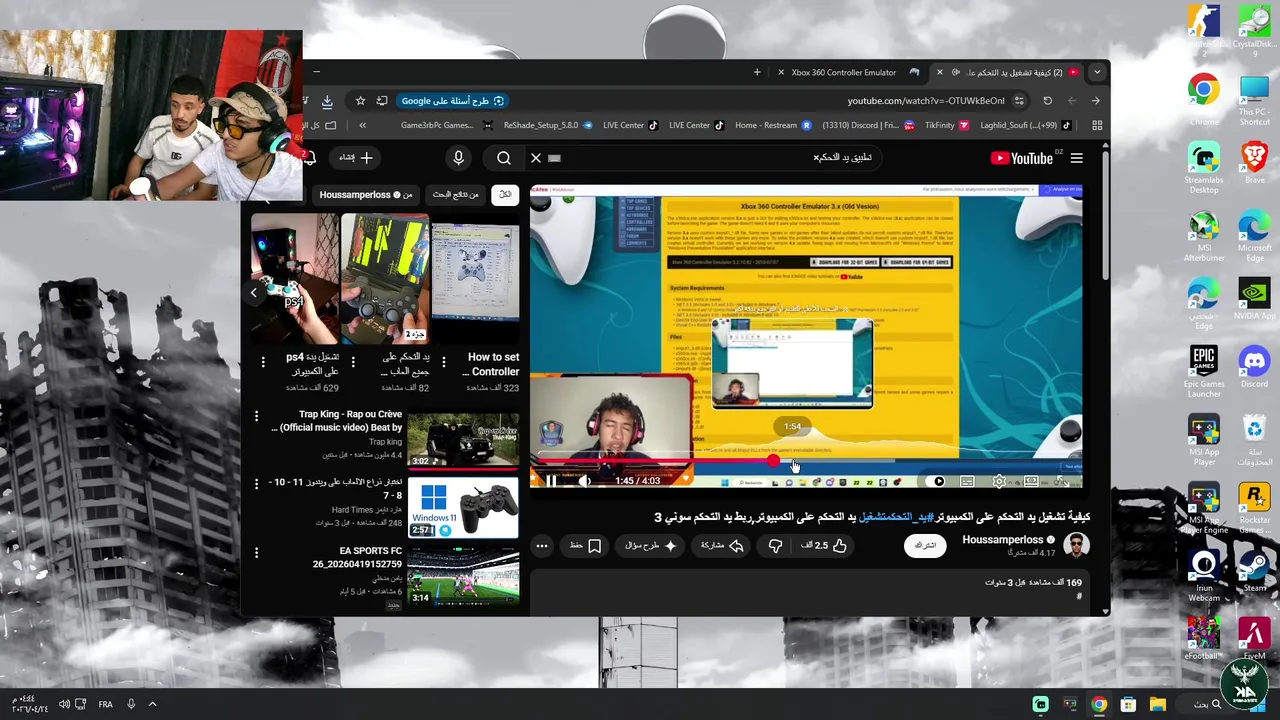Show hidden tray icons chevron
The width and height of the screenshot is (1280, 720).
(152, 704)
